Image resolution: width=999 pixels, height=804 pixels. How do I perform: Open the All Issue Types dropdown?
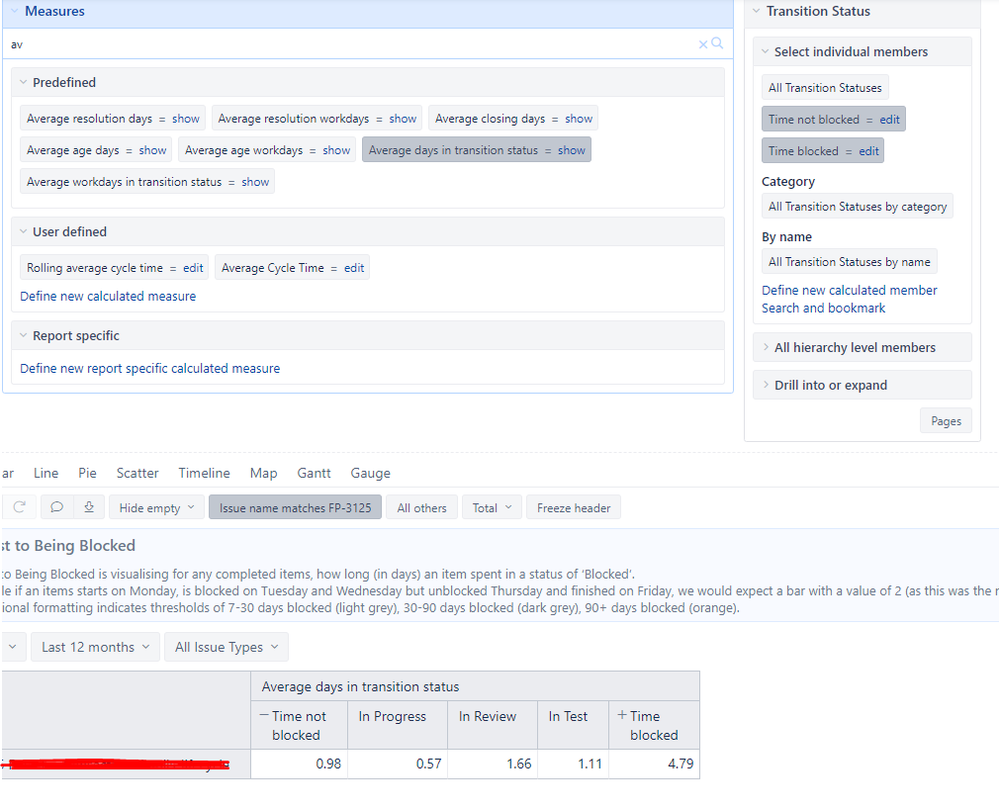point(226,647)
